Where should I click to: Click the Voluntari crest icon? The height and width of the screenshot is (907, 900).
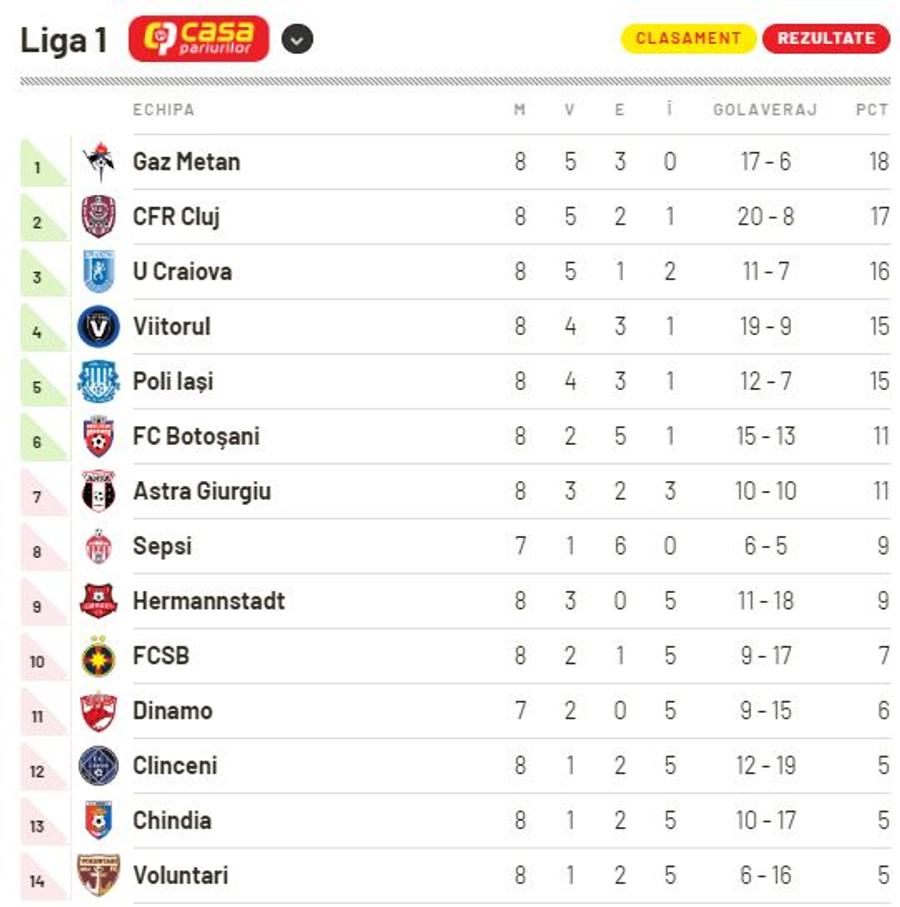tap(99, 875)
